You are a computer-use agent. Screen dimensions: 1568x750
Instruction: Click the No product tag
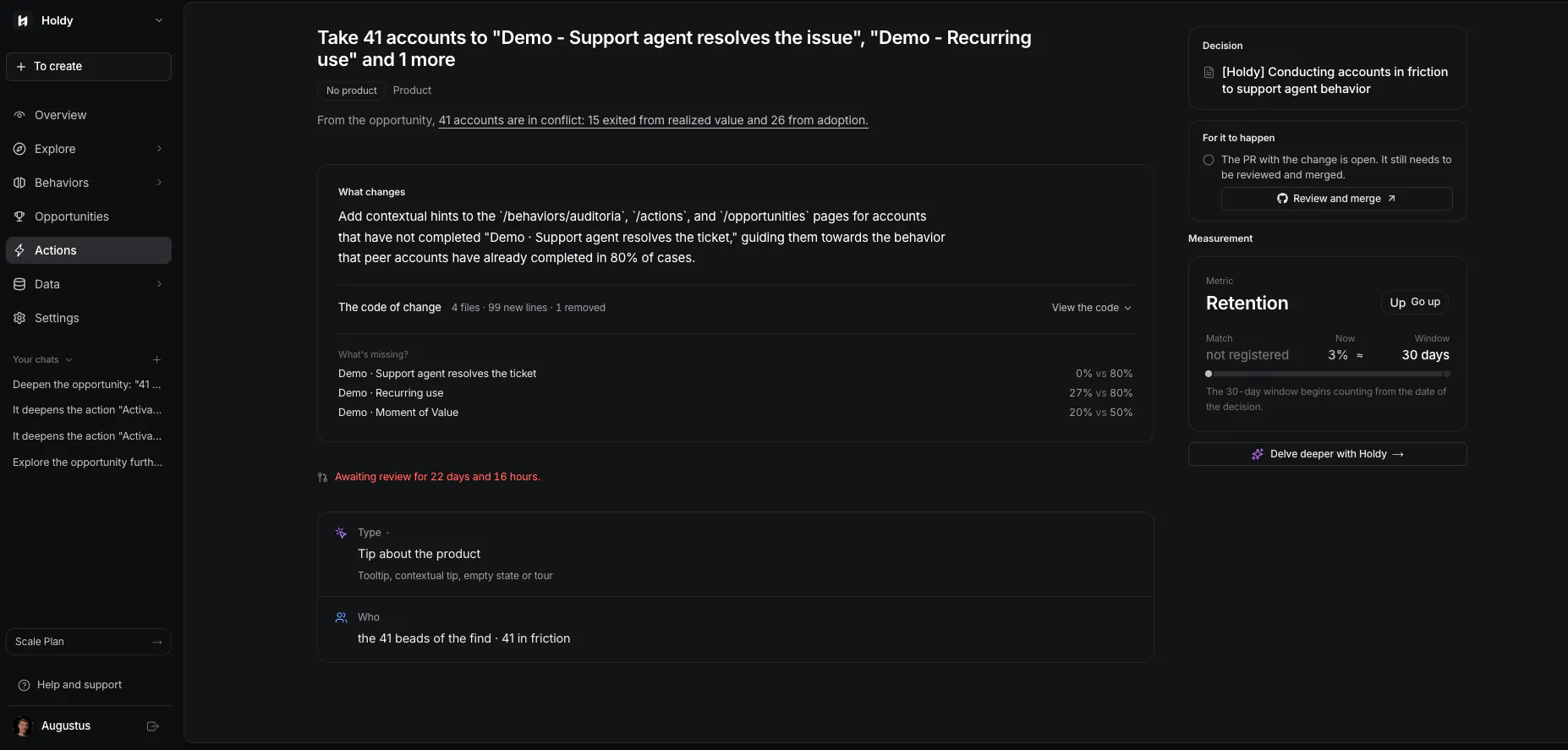(352, 90)
